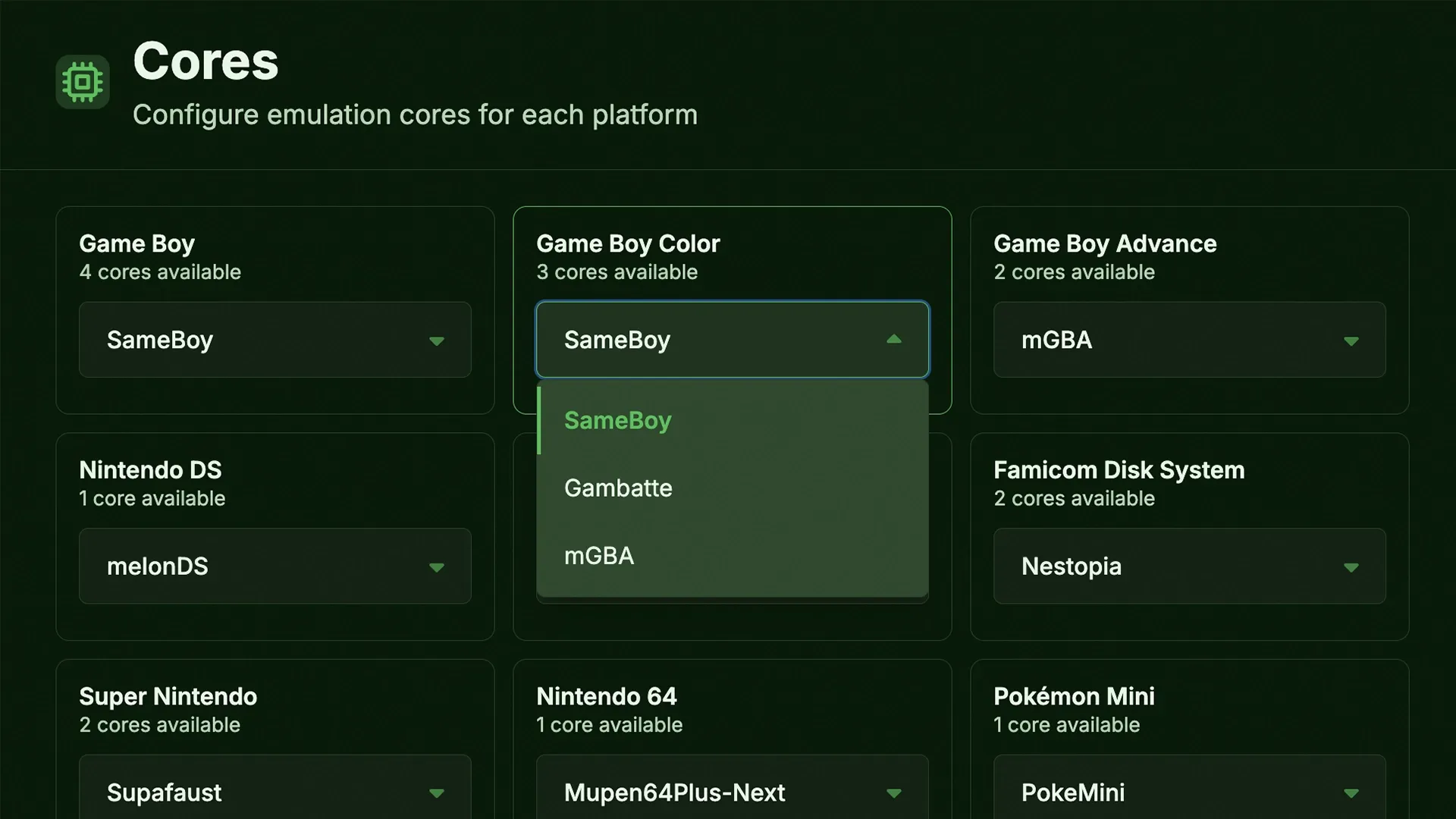Click the Nintendo 64 dropdown caret
The height and width of the screenshot is (819, 1456).
[x=894, y=793]
